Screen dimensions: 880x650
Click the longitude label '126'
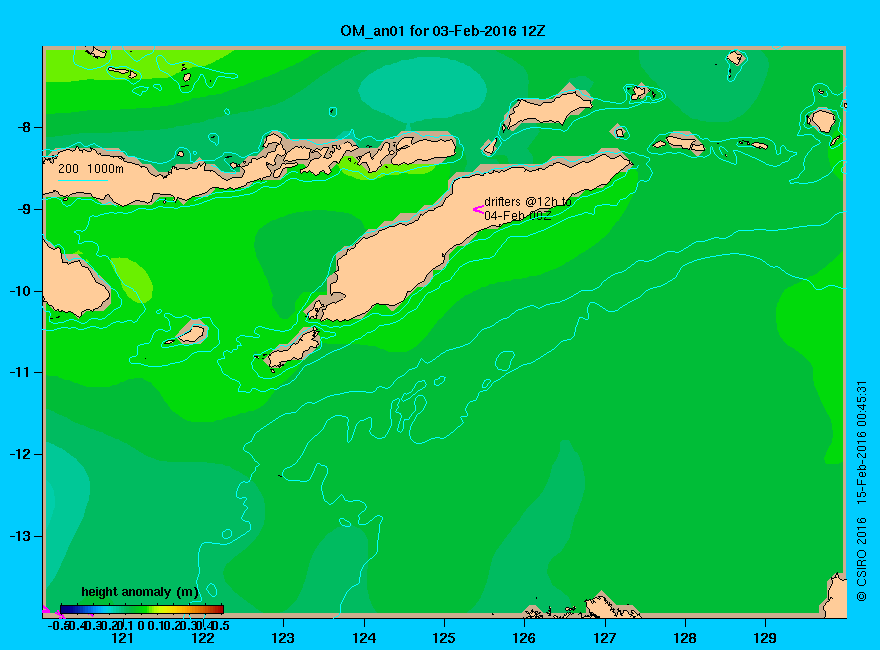524,638
